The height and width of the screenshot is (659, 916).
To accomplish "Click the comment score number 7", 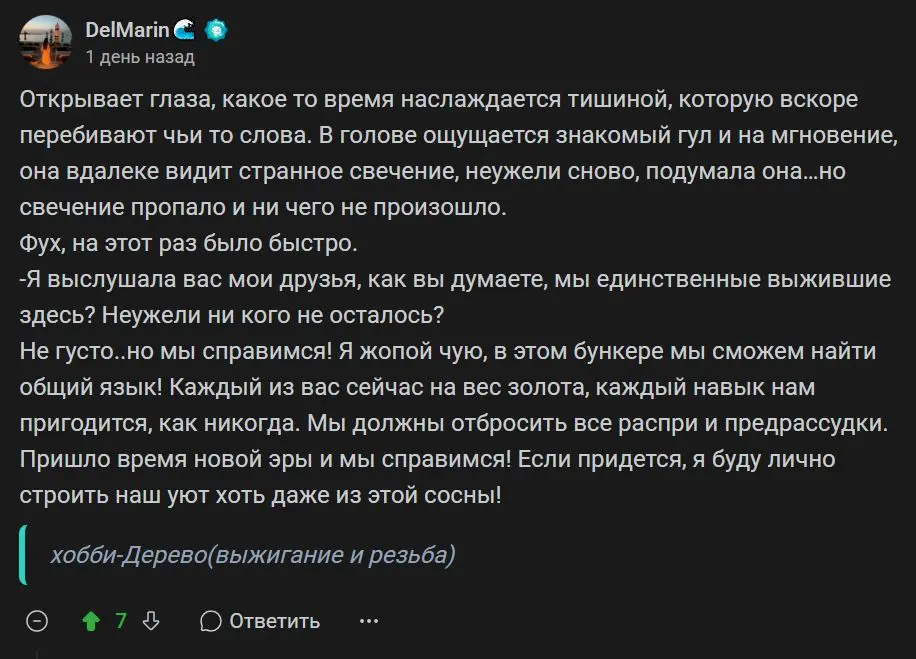I will (x=121, y=621).
